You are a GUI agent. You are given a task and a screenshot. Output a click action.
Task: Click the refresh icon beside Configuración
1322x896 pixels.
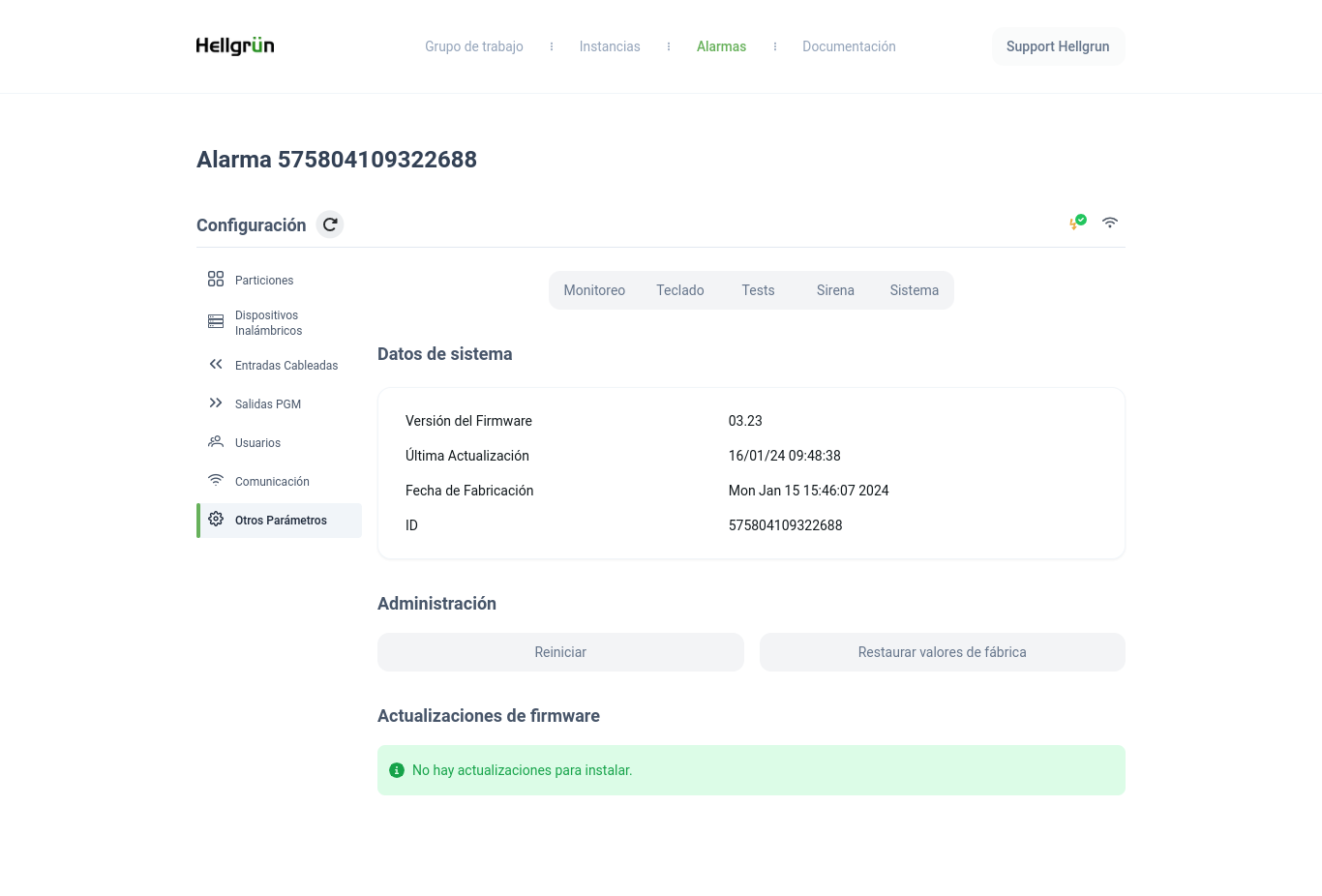[x=330, y=224]
